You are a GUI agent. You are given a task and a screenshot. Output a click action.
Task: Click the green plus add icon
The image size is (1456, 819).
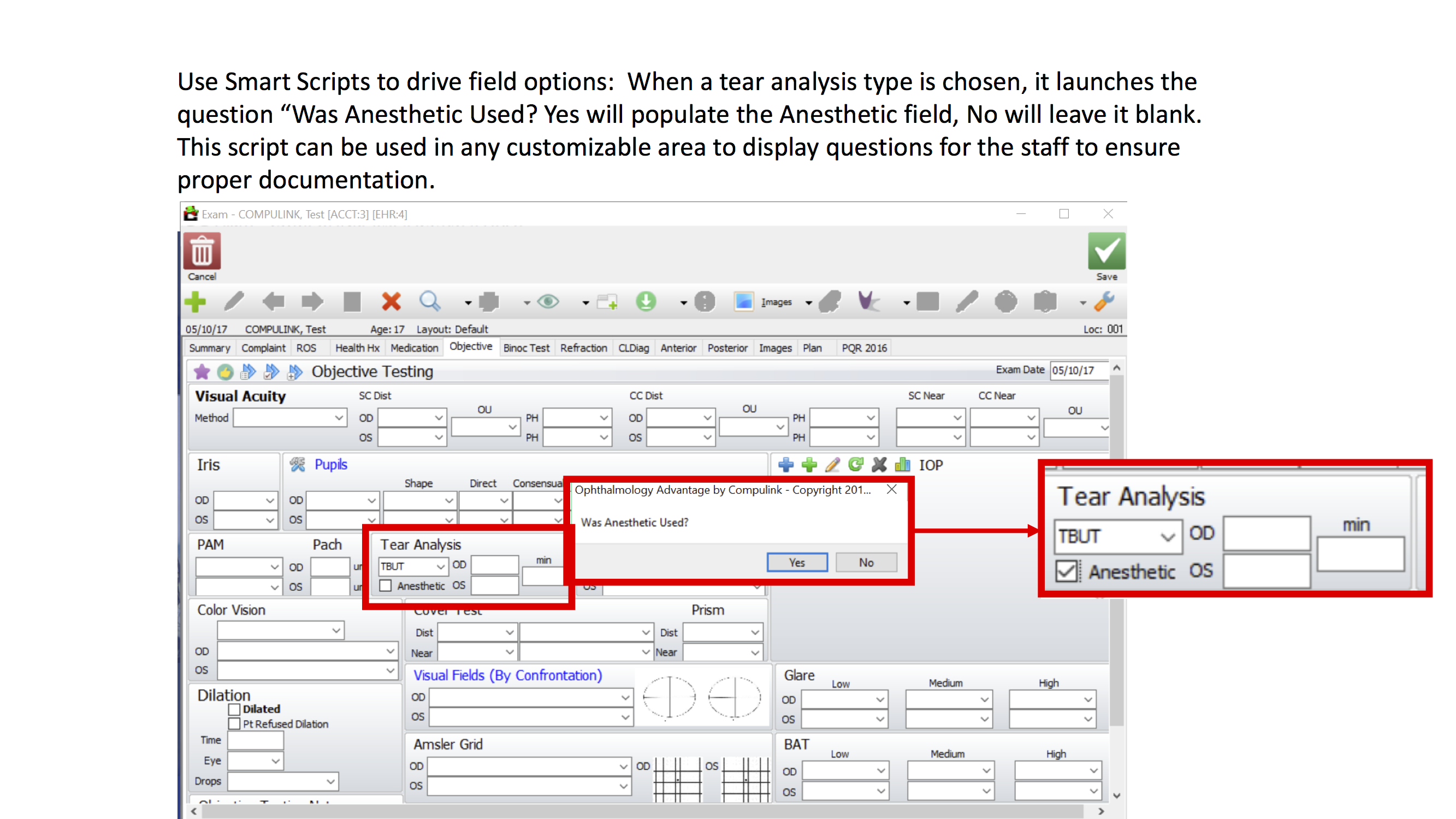click(x=196, y=302)
